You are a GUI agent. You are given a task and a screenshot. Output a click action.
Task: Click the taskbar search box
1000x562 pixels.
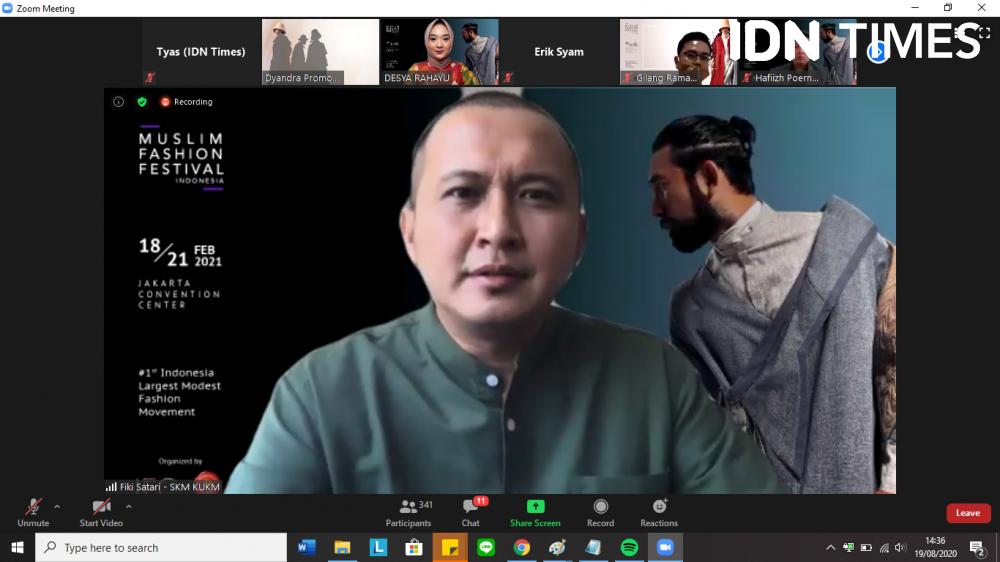pos(161,547)
